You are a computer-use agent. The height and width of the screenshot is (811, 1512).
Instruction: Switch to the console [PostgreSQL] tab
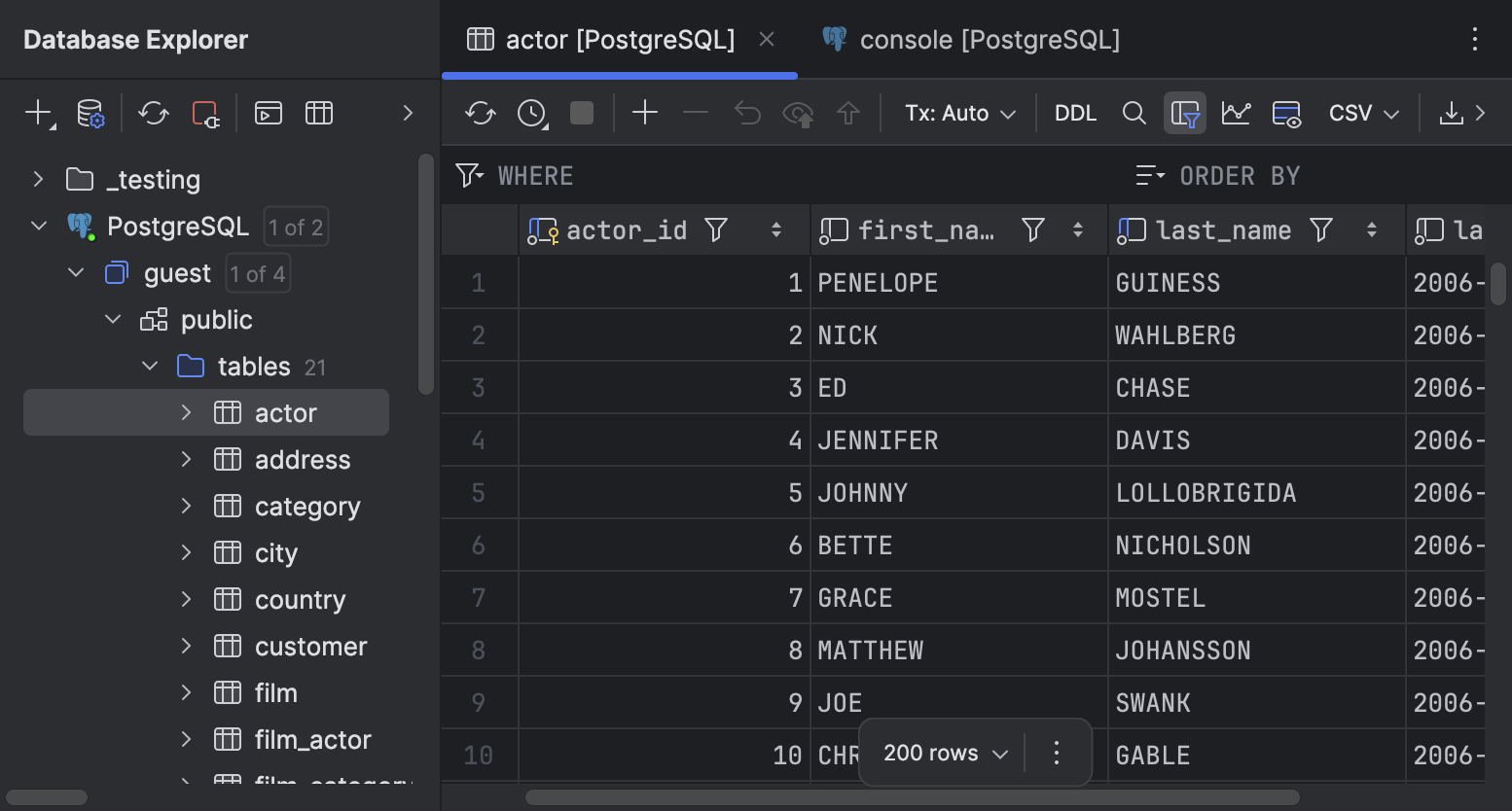click(x=988, y=40)
